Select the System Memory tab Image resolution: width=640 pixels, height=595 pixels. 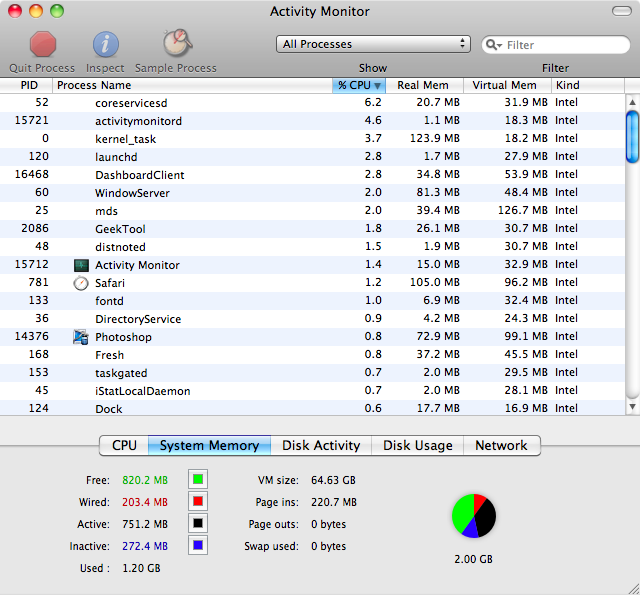coord(209,445)
